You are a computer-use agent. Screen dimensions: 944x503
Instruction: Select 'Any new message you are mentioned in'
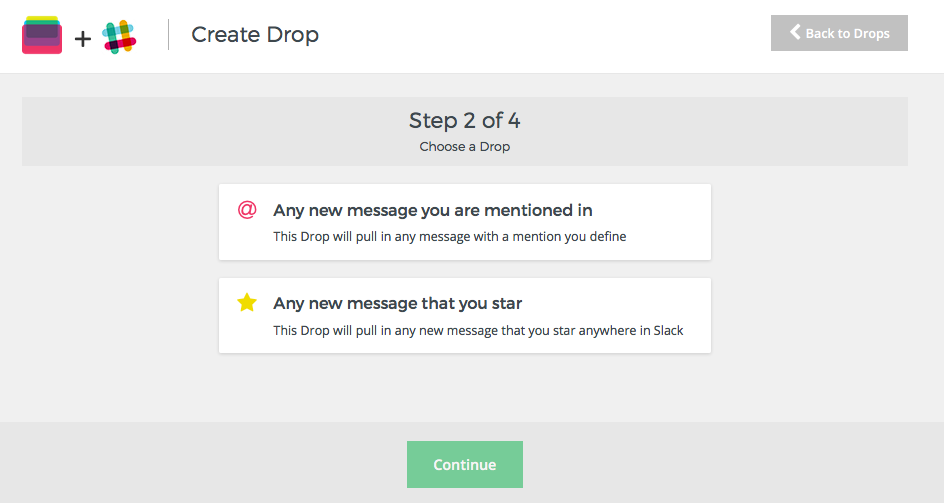click(433, 210)
